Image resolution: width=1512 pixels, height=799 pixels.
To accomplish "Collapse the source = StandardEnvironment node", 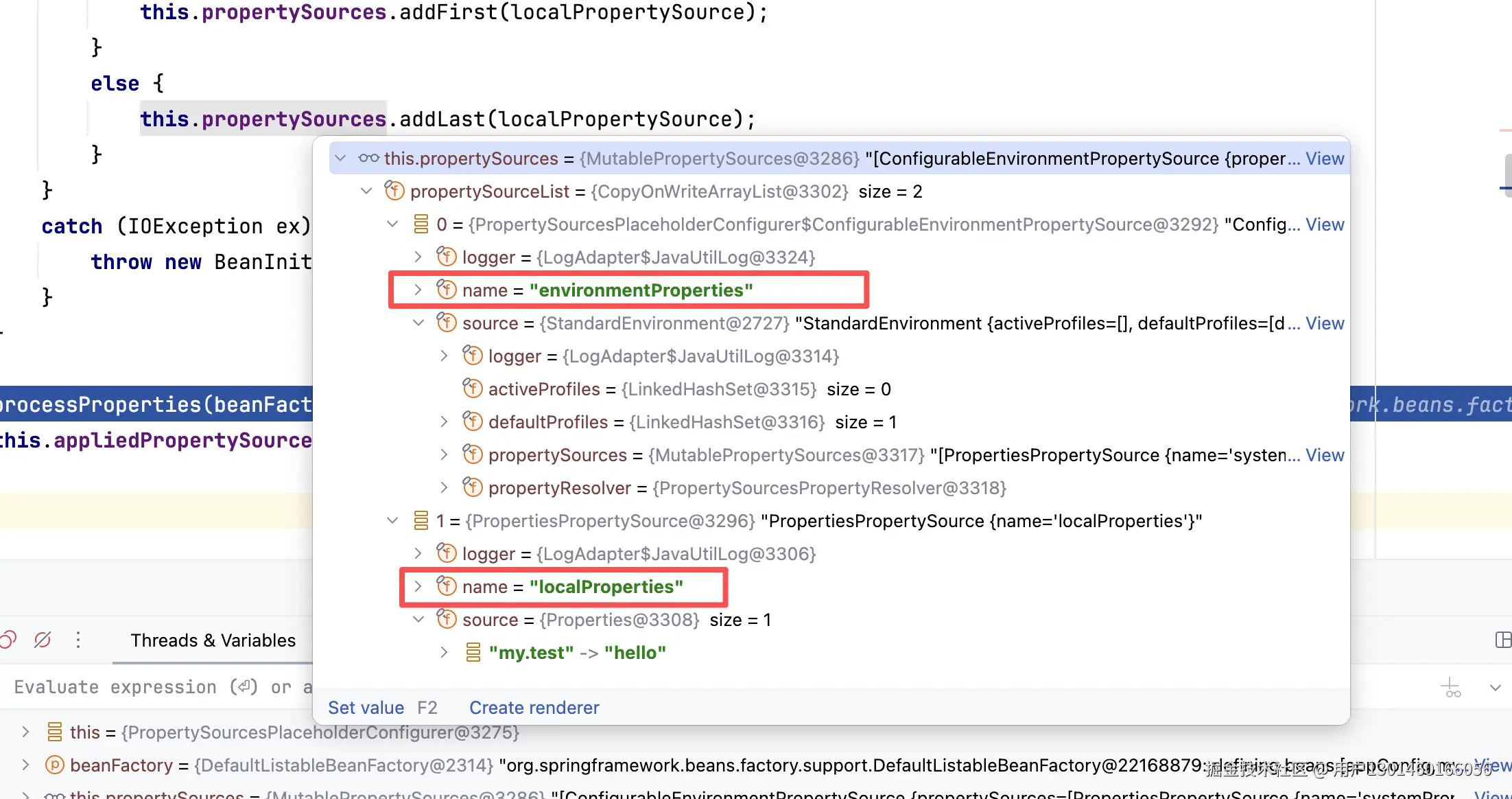I will (418, 323).
